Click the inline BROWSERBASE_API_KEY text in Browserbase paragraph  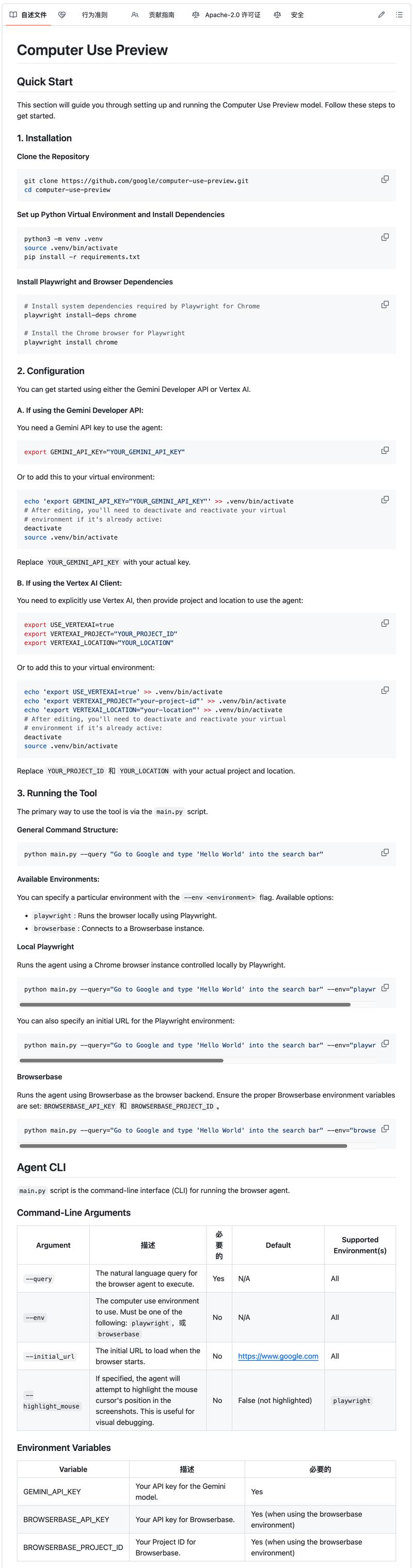(79, 1106)
